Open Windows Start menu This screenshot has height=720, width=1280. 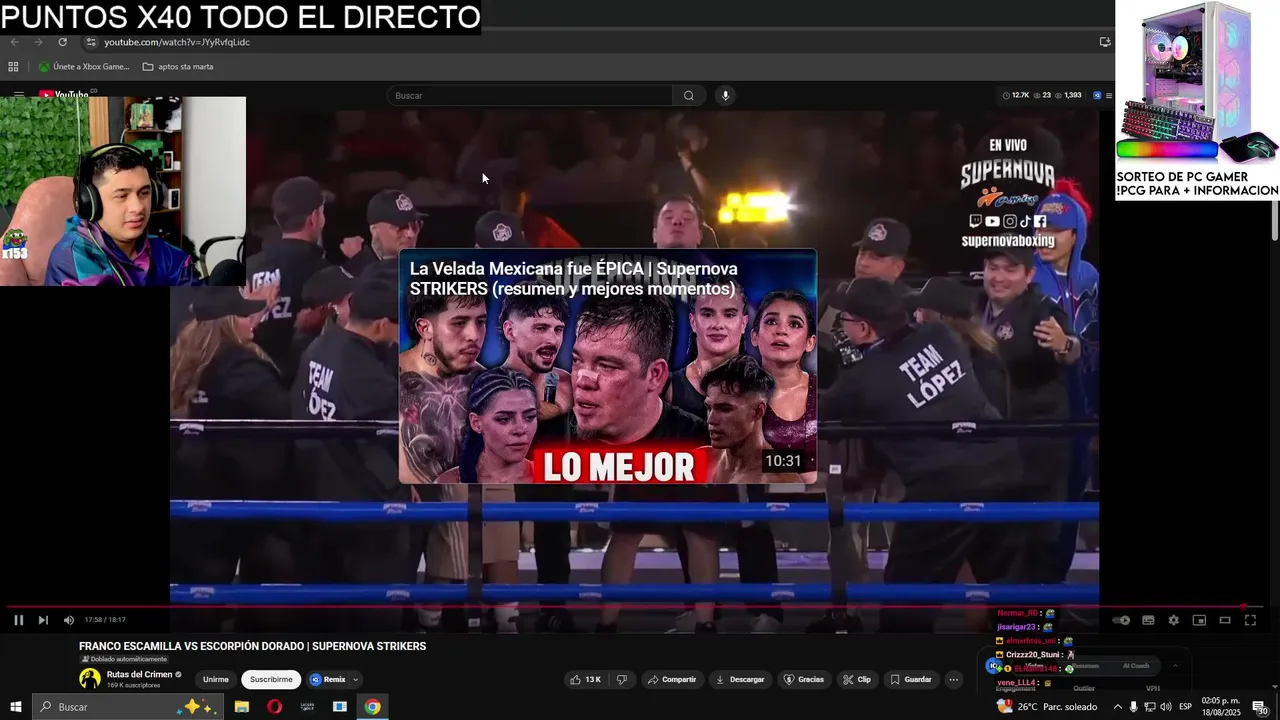[15, 707]
